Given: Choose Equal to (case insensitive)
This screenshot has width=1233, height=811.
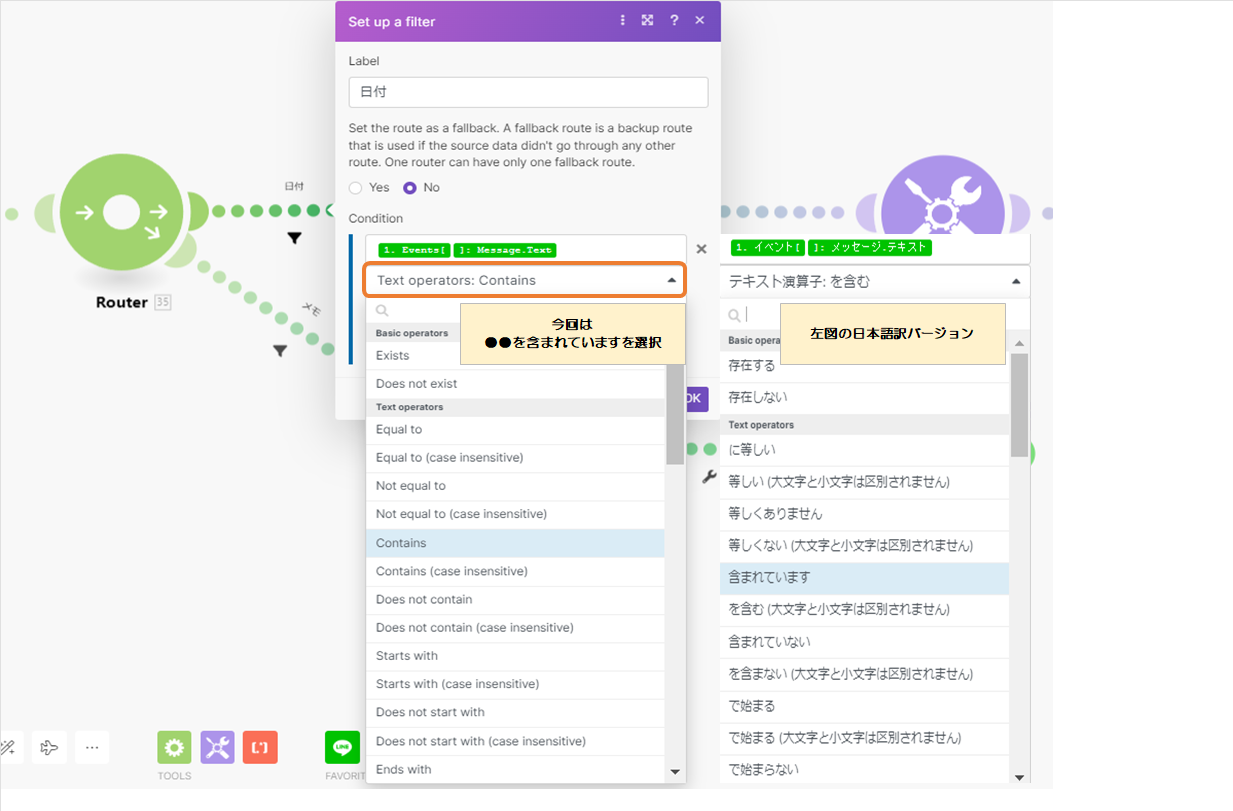Looking at the screenshot, I should point(515,458).
